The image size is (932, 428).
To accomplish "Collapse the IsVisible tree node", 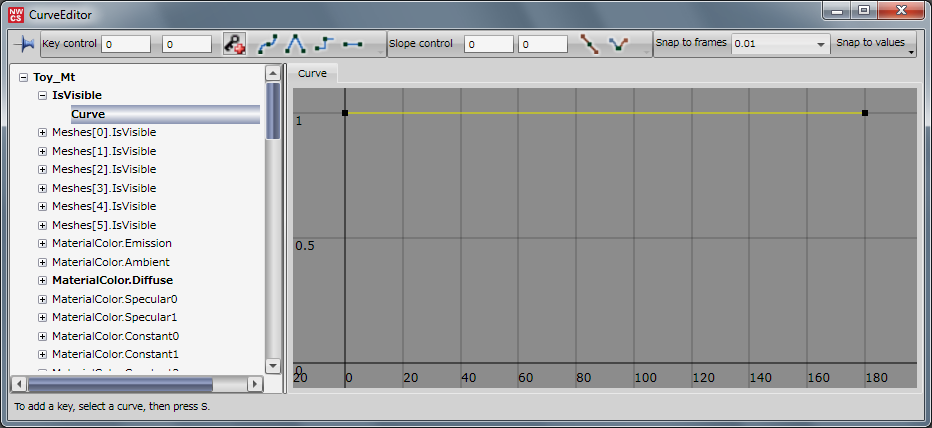I will pyautogui.click(x=42, y=96).
